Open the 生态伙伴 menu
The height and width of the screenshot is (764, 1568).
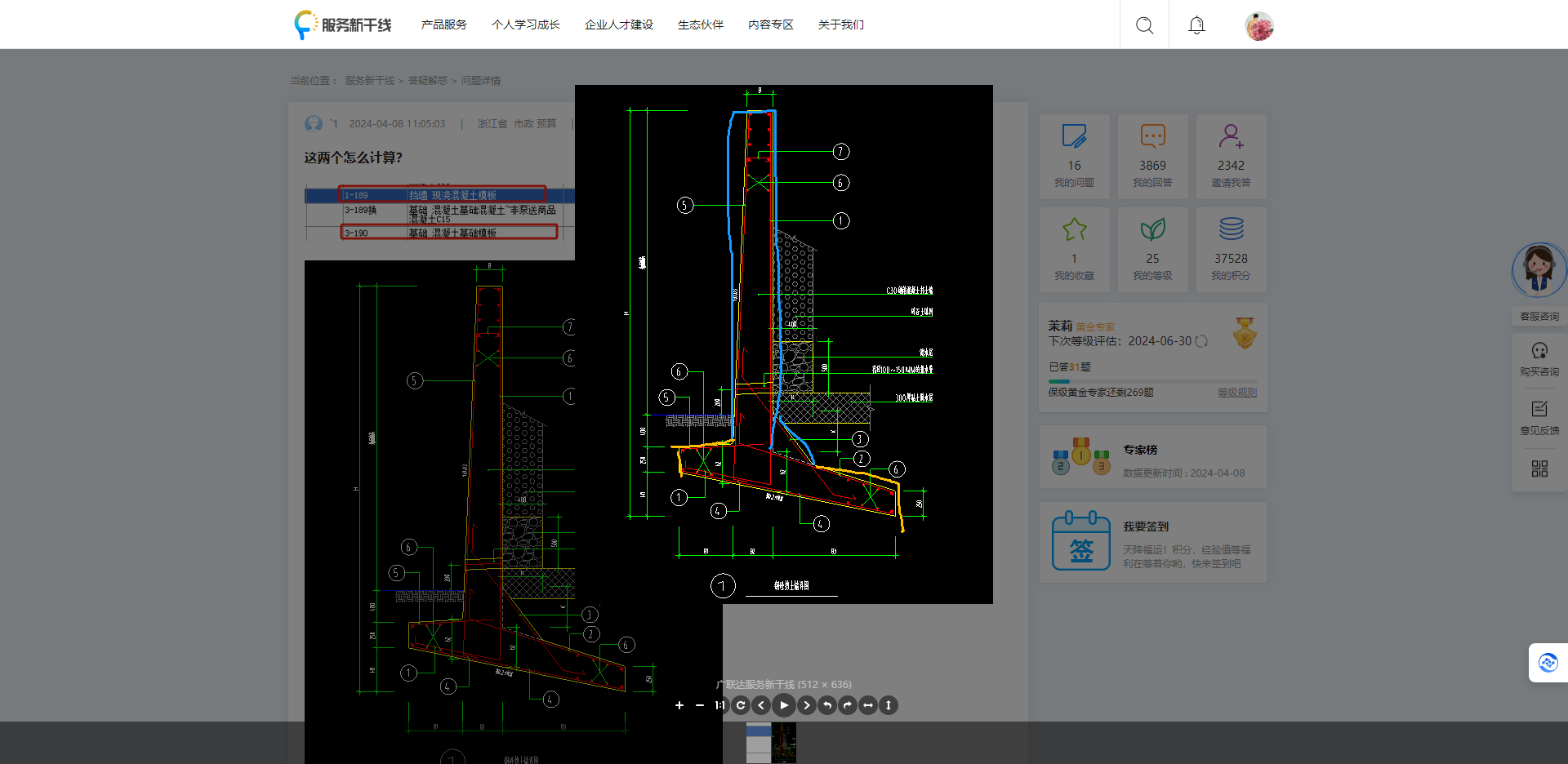coord(701,24)
